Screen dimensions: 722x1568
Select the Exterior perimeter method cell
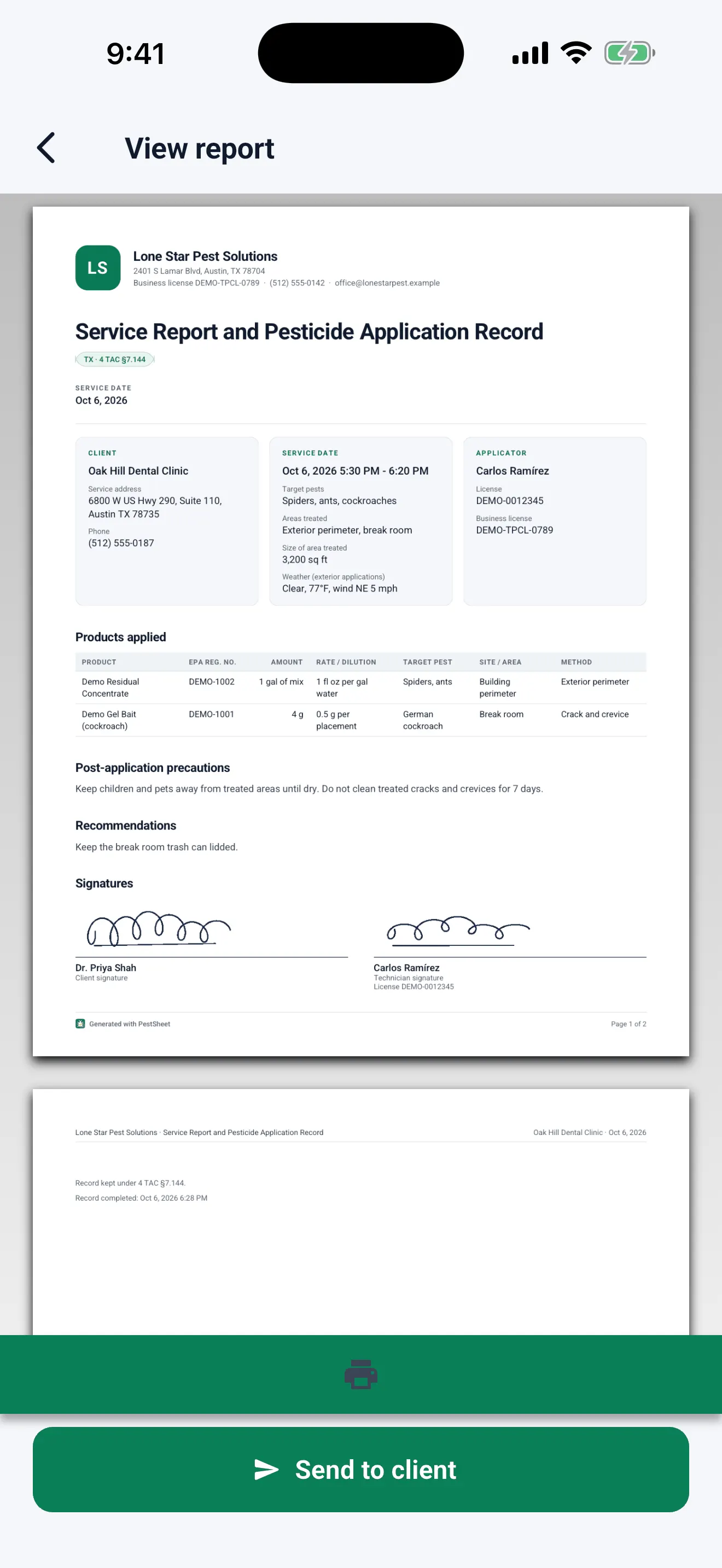click(x=595, y=682)
